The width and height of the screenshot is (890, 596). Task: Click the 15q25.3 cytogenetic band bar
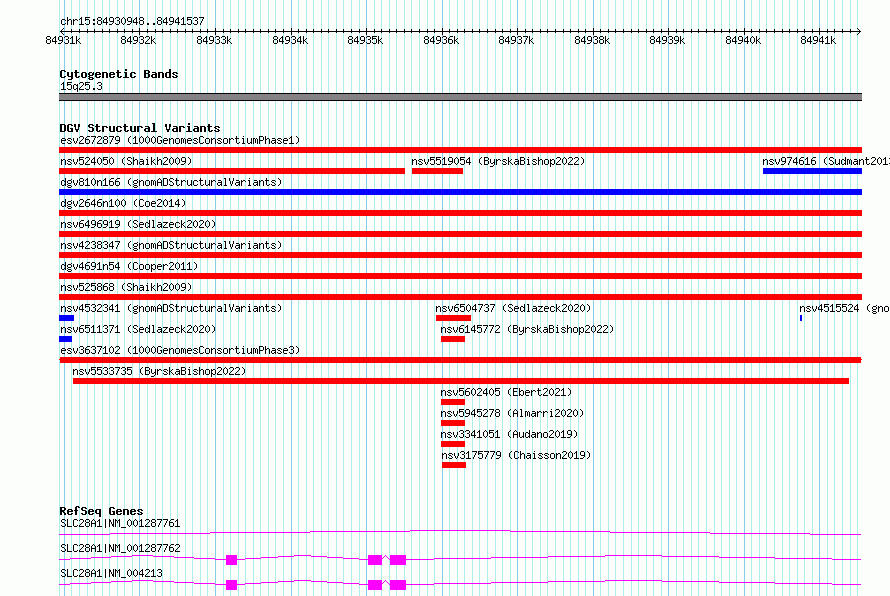point(460,97)
